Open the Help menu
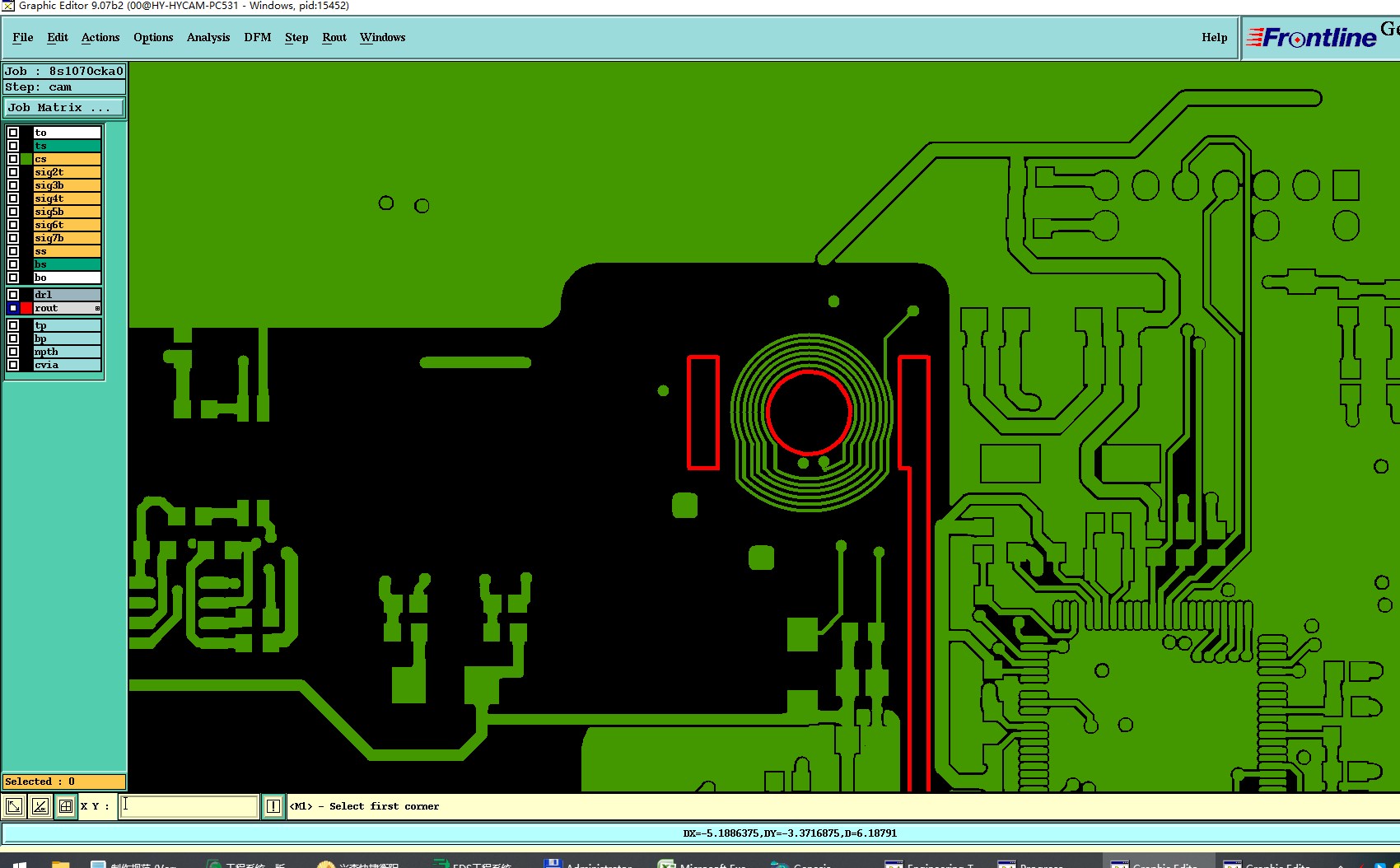The width and height of the screenshot is (1400, 868). (x=1214, y=37)
